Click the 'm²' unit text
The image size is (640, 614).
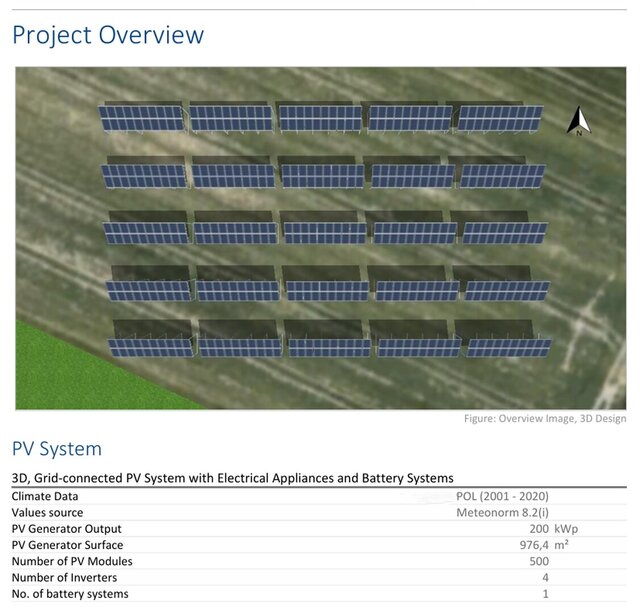pos(561,545)
